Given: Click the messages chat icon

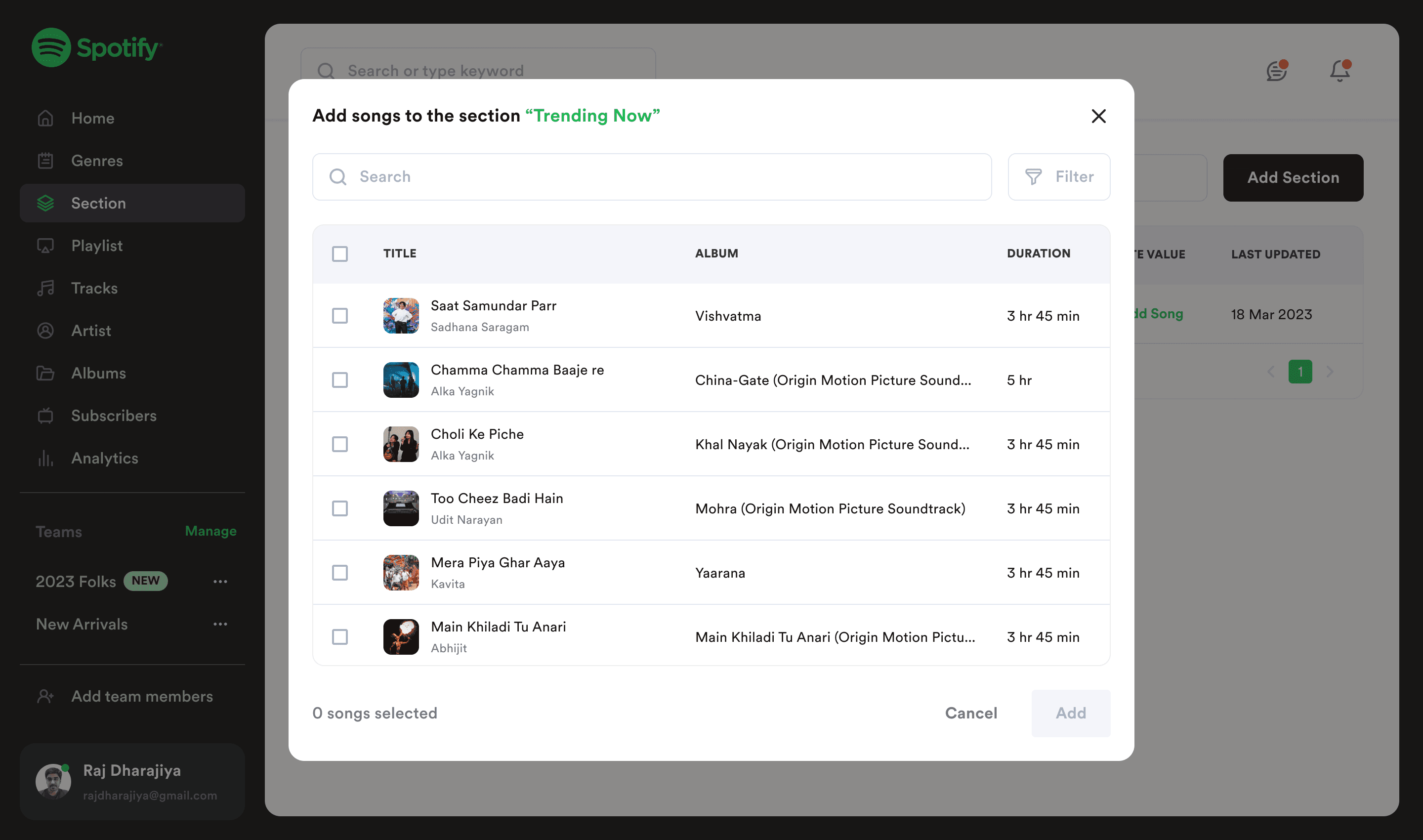Looking at the screenshot, I should point(1277,71).
